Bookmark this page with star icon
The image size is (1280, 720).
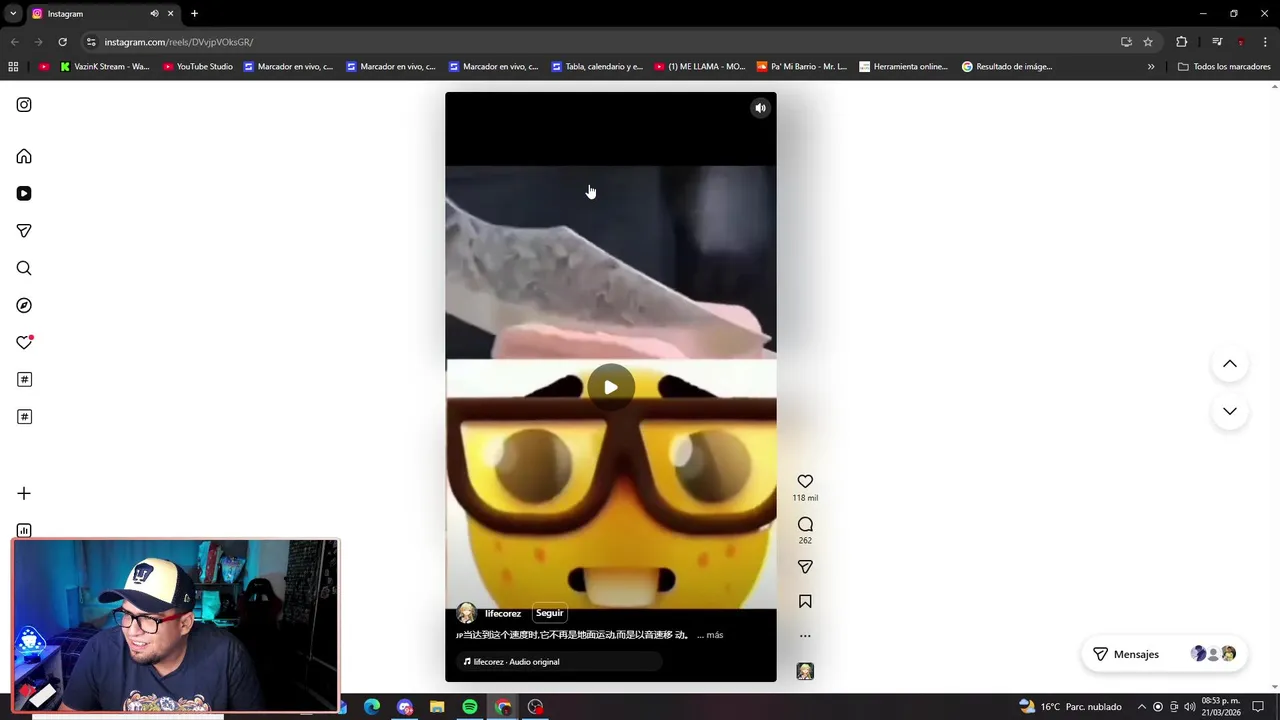coord(1148,42)
